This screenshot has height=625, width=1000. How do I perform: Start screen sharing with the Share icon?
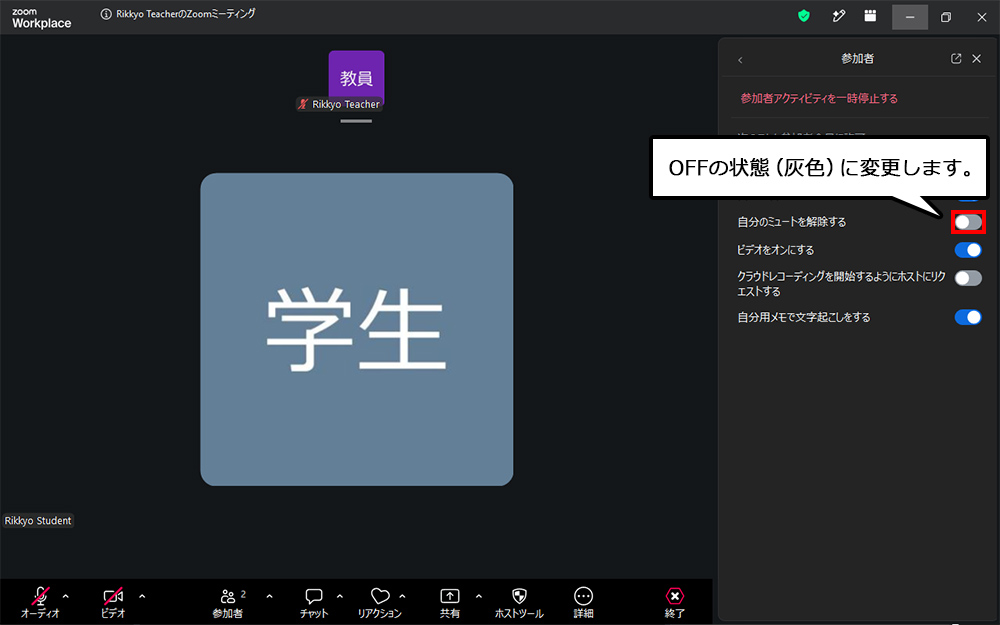450,596
